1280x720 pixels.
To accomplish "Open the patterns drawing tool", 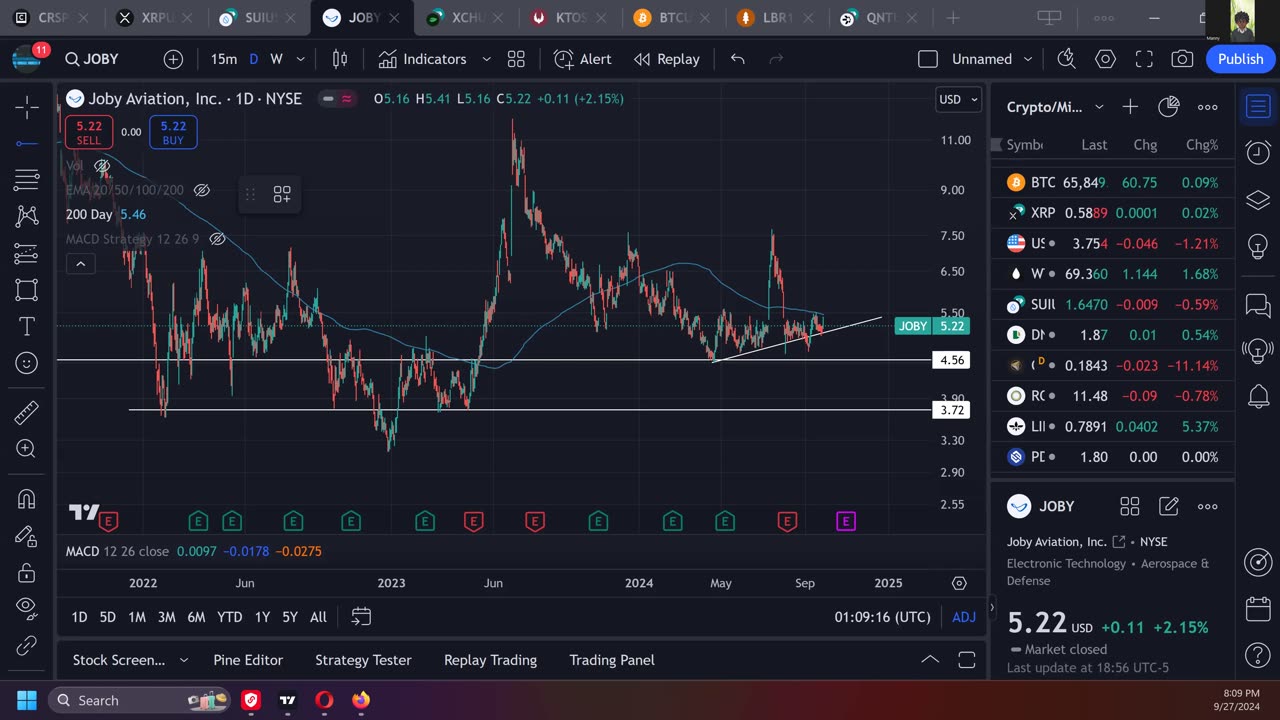I will click(27, 216).
